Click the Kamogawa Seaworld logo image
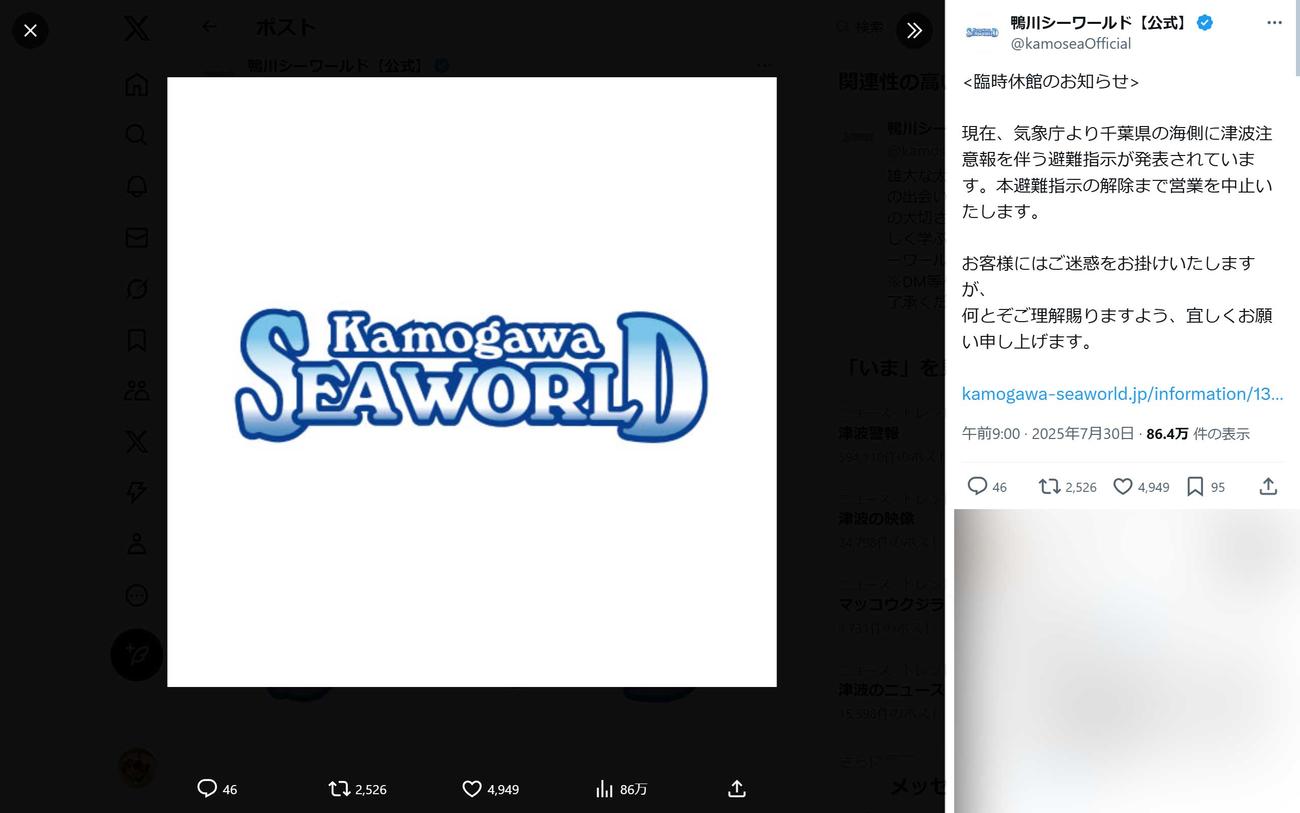 (472, 382)
